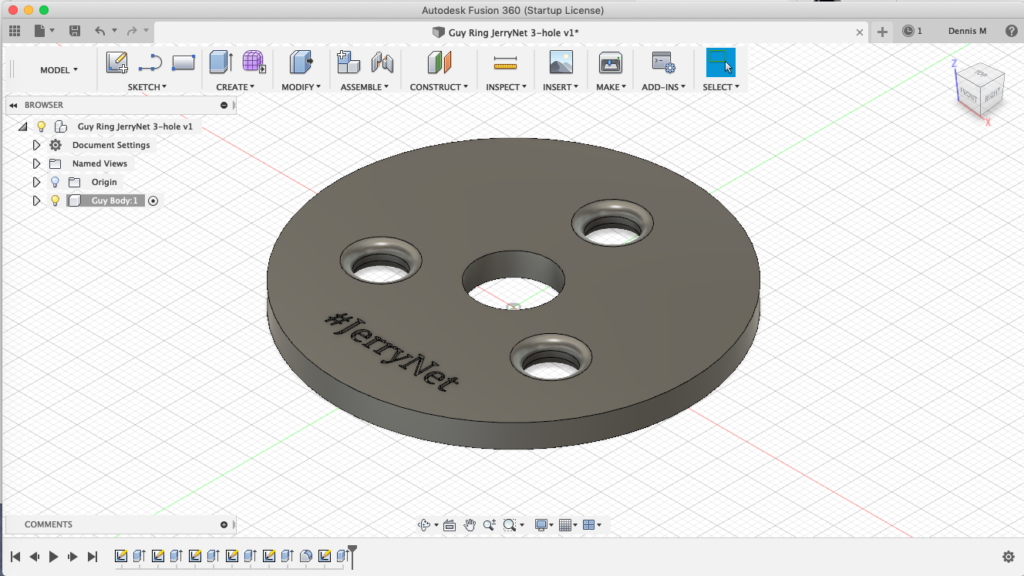Expand the Named Views node

(37, 163)
